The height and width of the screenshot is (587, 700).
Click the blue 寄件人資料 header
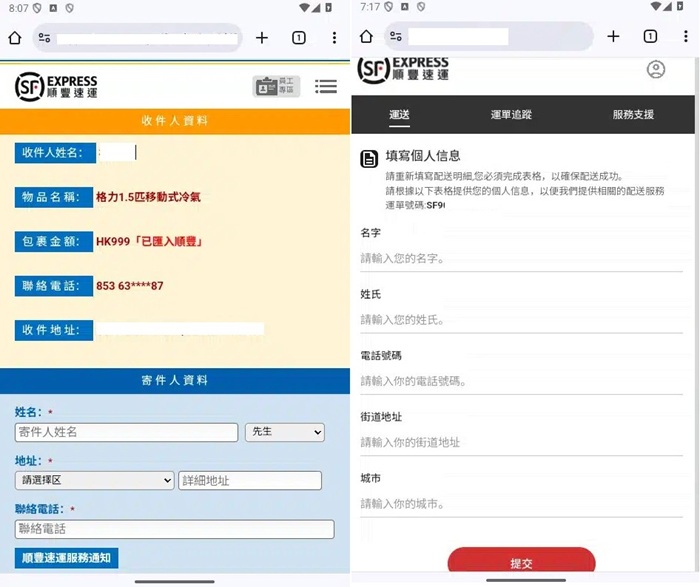point(175,380)
